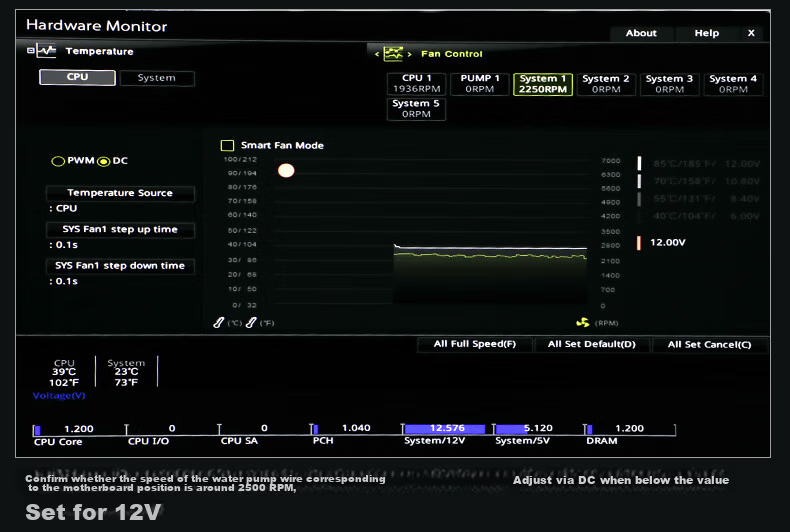Select the System 2 fan header

(x=606, y=84)
